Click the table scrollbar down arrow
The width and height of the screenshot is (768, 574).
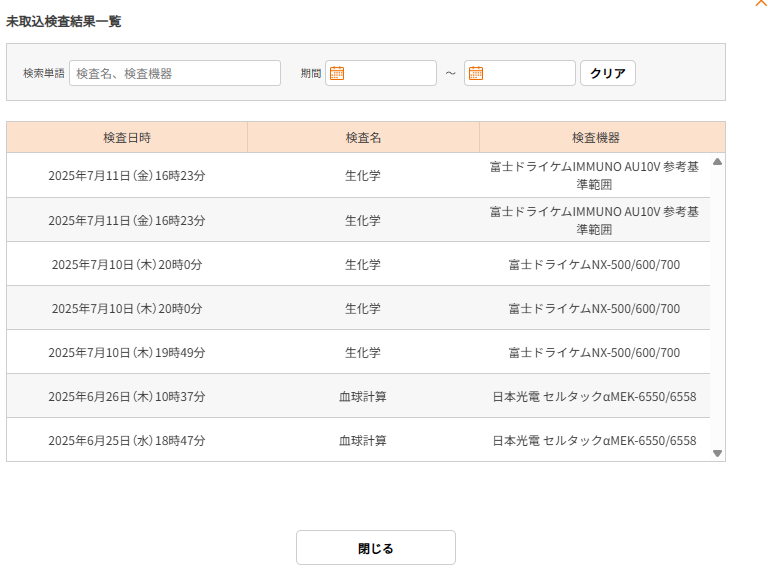[x=717, y=453]
